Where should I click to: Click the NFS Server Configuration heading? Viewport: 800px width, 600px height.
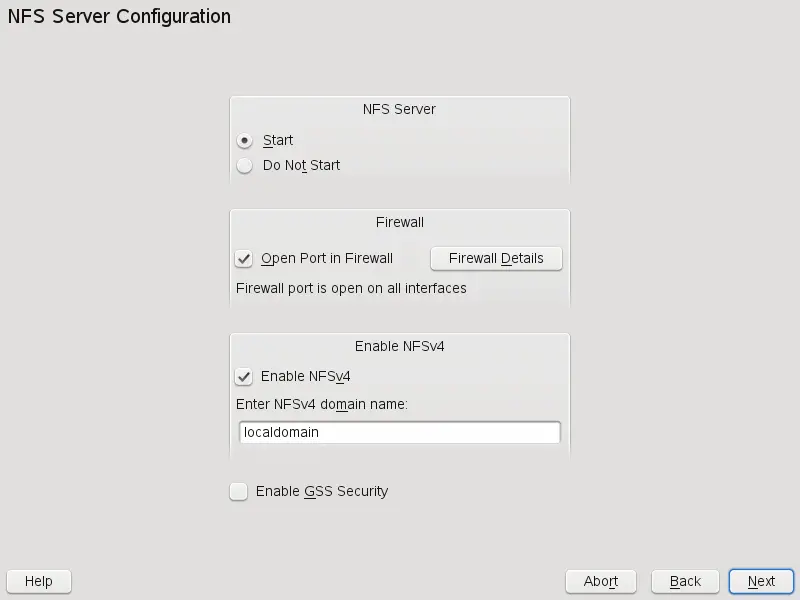[x=119, y=17]
